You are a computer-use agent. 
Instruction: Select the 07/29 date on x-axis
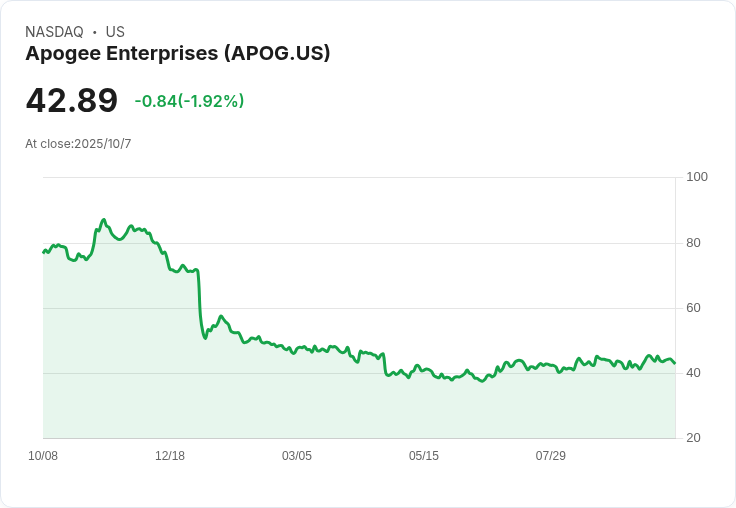coord(551,456)
